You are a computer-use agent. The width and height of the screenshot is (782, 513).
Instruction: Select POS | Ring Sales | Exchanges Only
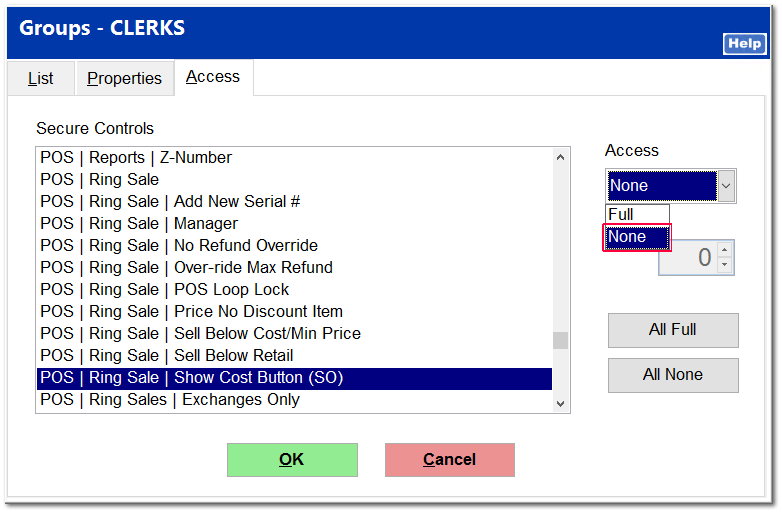pos(170,399)
